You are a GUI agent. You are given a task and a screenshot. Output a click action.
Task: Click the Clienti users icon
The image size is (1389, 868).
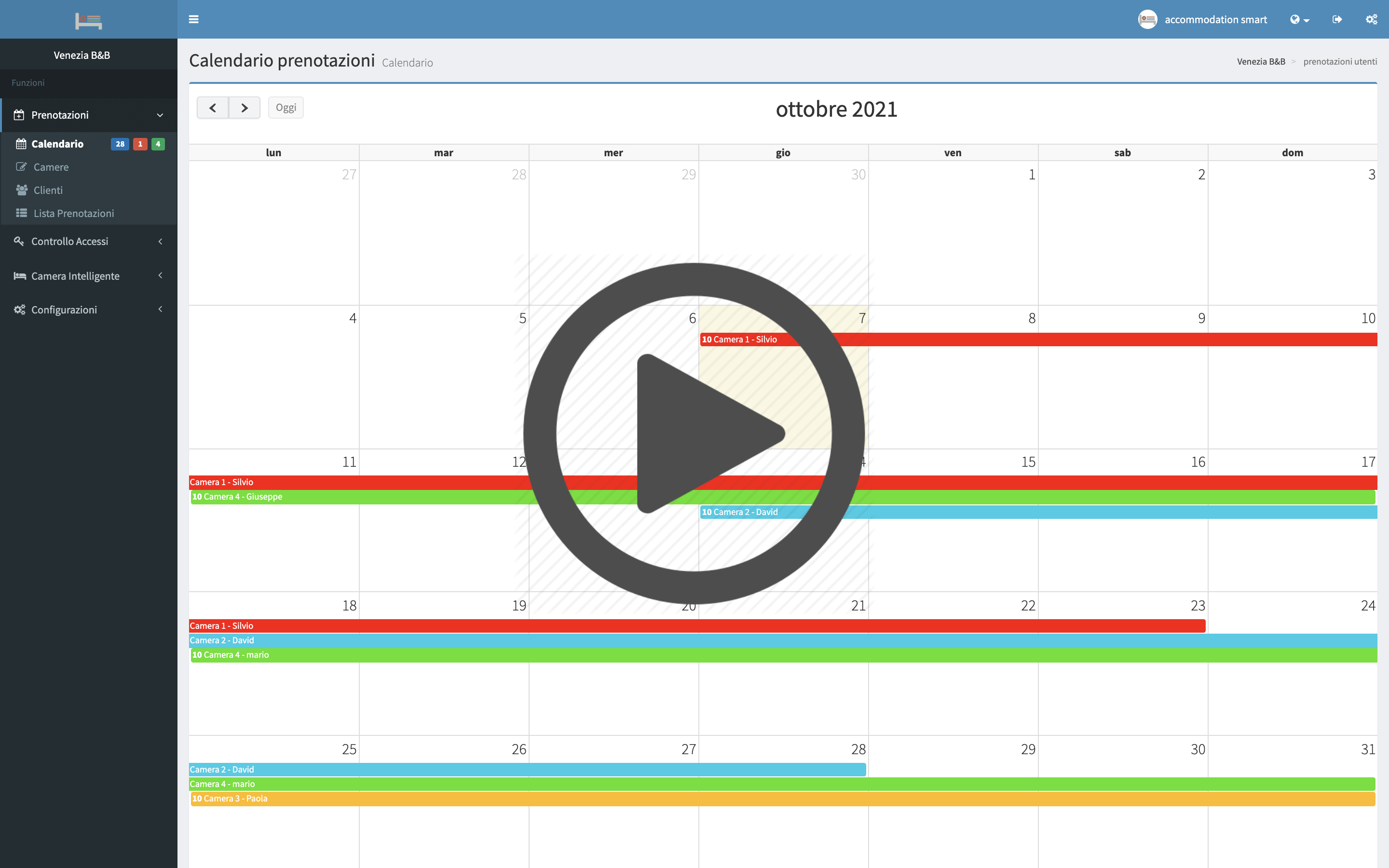coord(22,190)
